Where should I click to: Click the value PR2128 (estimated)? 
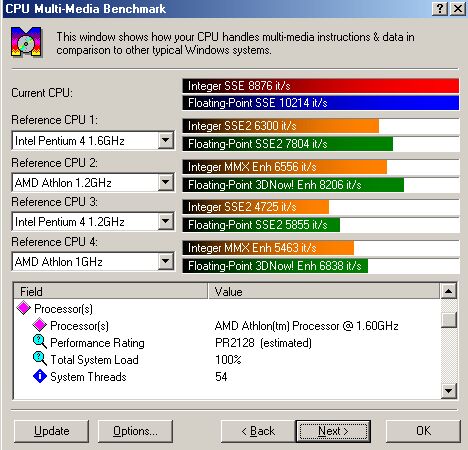(263, 343)
